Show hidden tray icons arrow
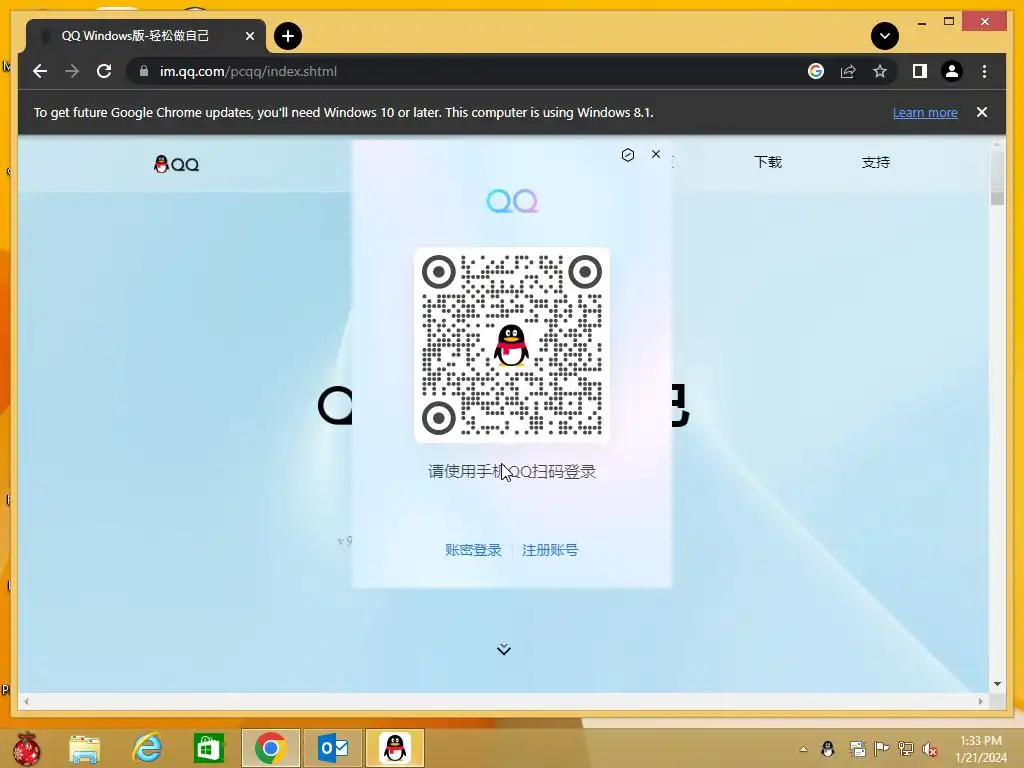This screenshot has height=768, width=1024. 803,749
